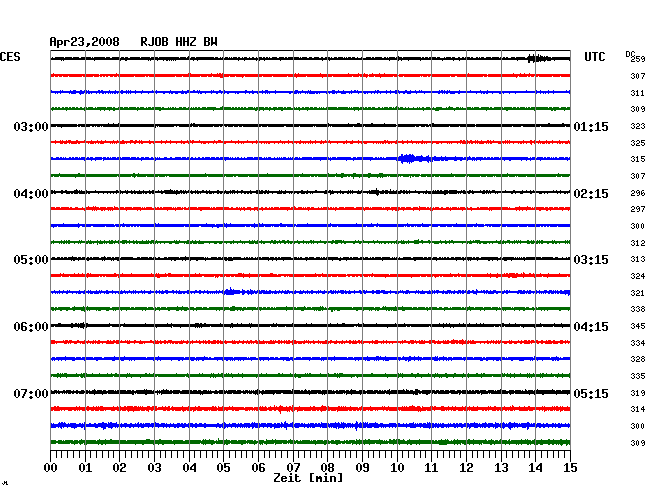Click the DC value 312

click(x=638, y=243)
